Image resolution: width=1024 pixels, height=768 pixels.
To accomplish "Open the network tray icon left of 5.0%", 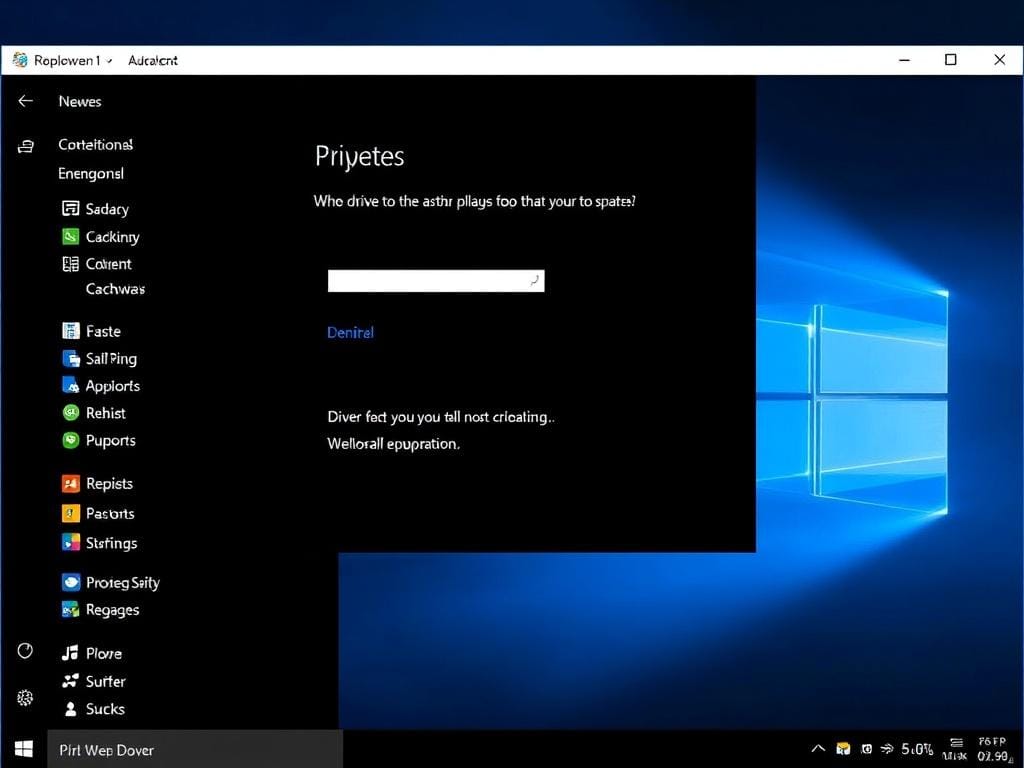I will click(887, 749).
